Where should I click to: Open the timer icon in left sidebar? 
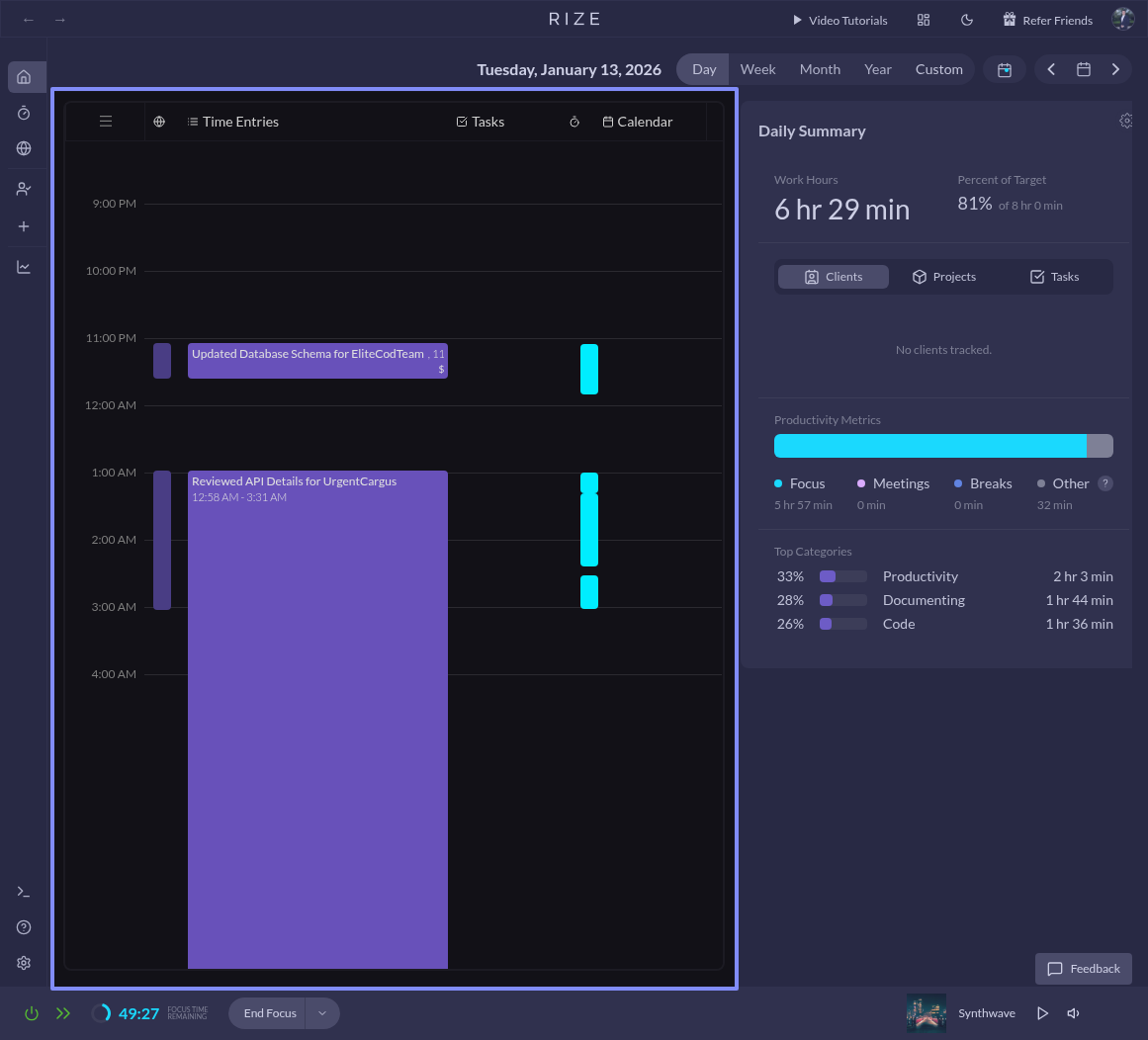pos(24,114)
